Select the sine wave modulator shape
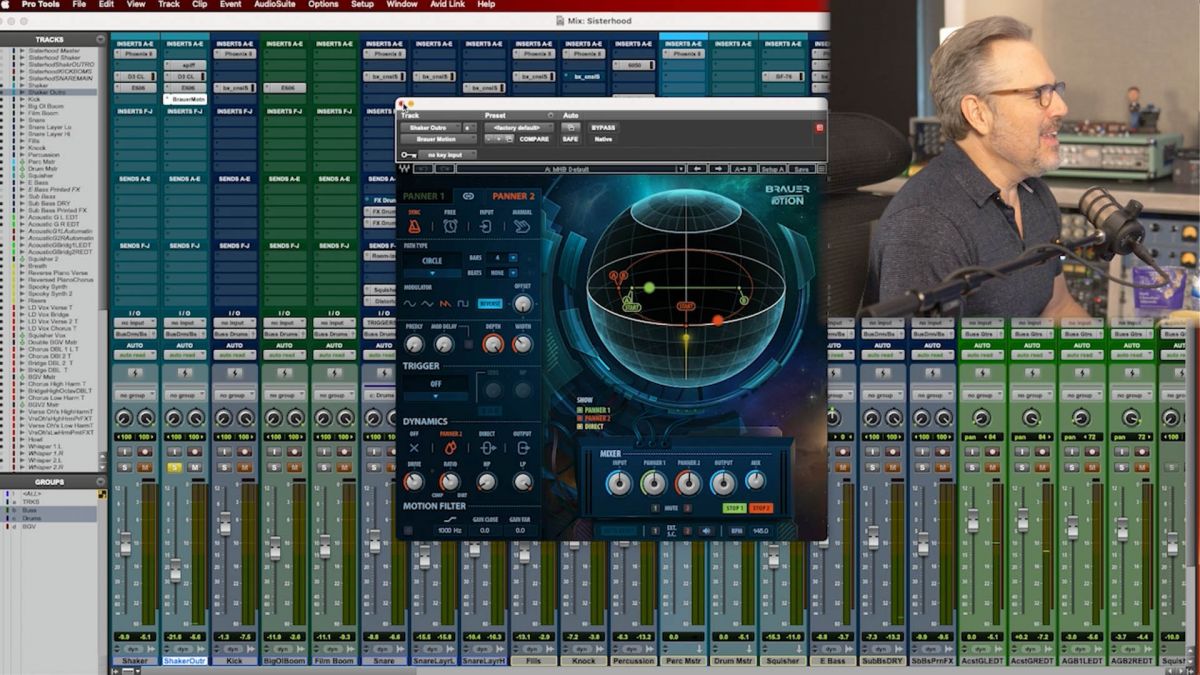This screenshot has width=1200, height=675. pos(409,304)
